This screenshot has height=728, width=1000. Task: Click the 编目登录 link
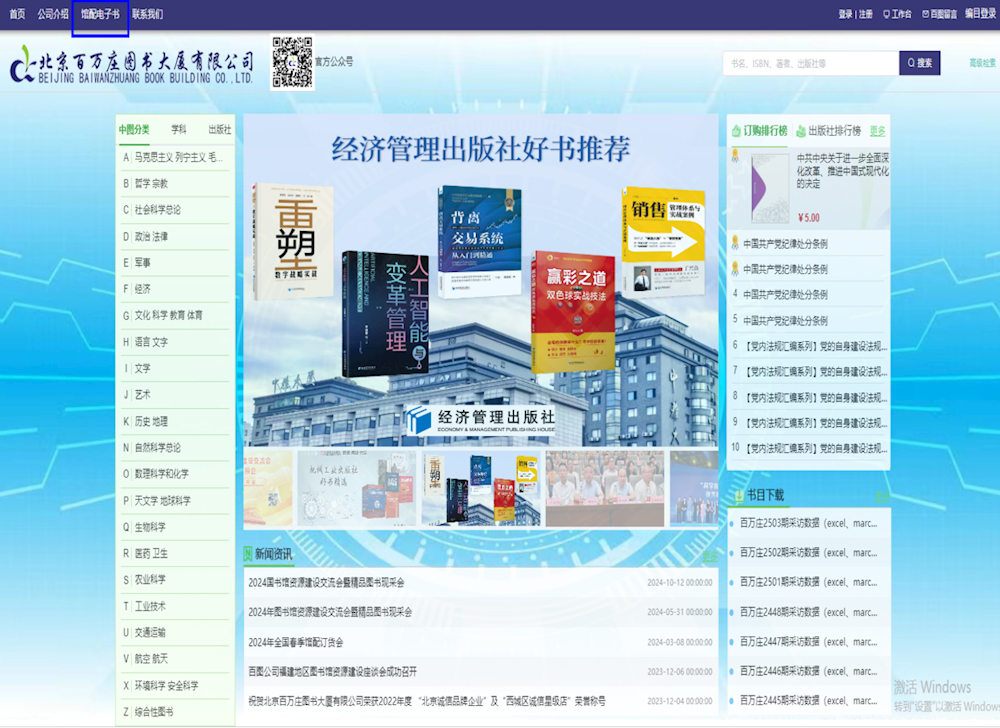tap(980, 13)
